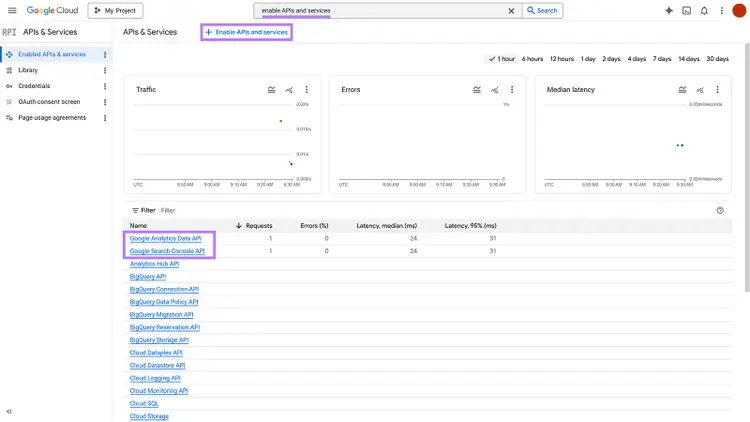Open BigQuery Reservation API link
750x422 pixels.
pos(165,327)
